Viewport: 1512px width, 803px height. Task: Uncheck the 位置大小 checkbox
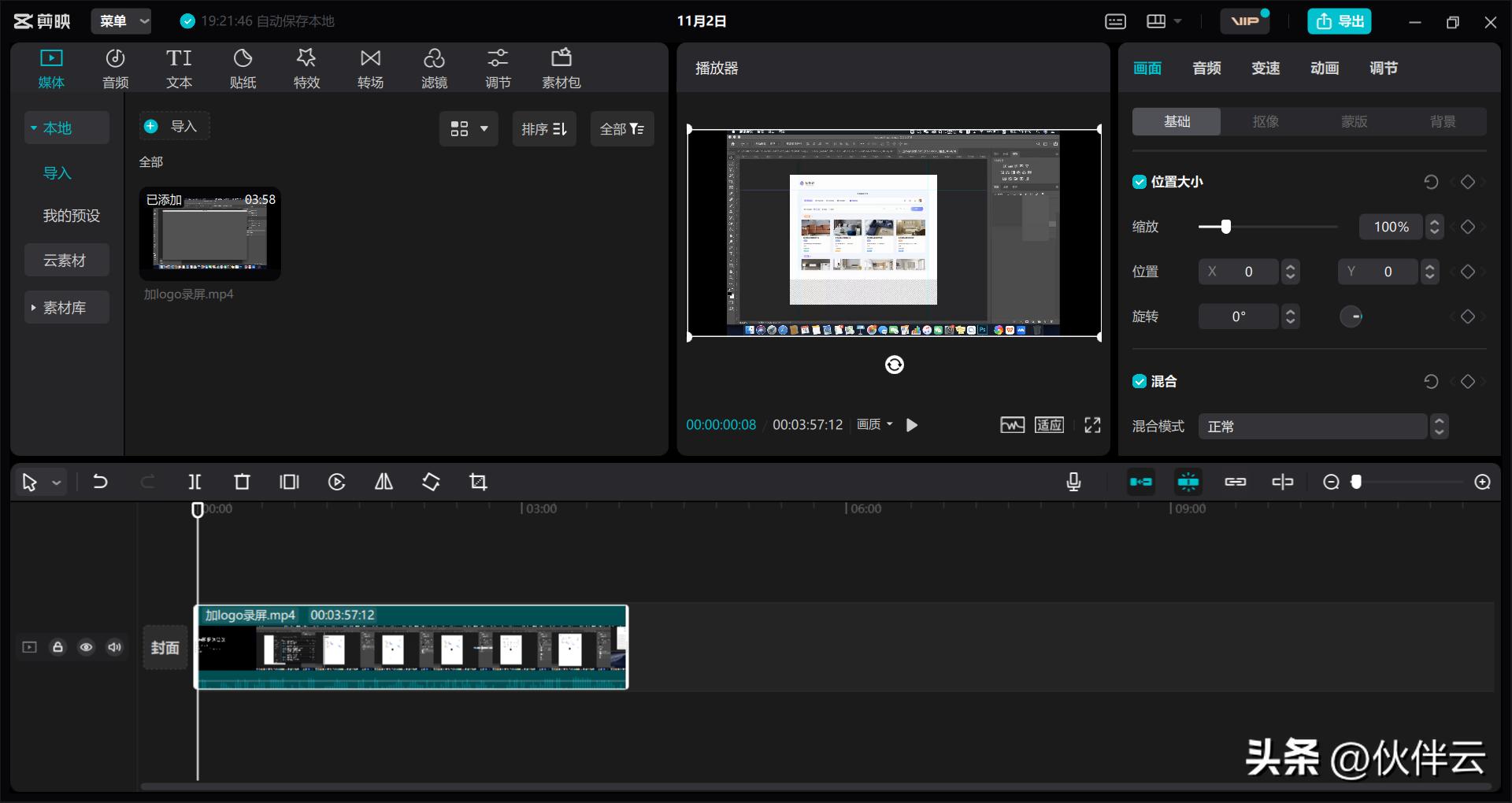pyautogui.click(x=1139, y=182)
